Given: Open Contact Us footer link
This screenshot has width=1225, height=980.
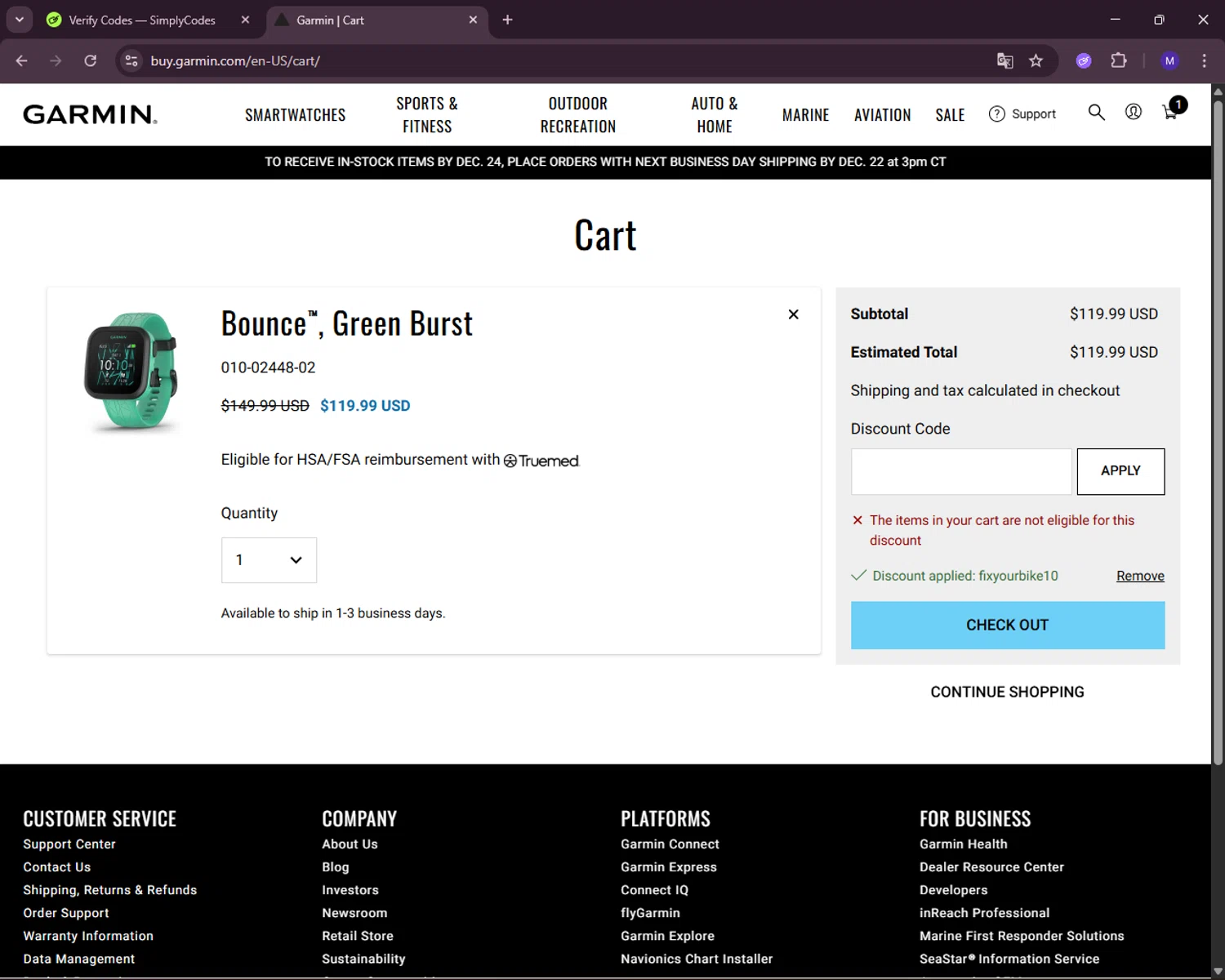Looking at the screenshot, I should pos(57,867).
